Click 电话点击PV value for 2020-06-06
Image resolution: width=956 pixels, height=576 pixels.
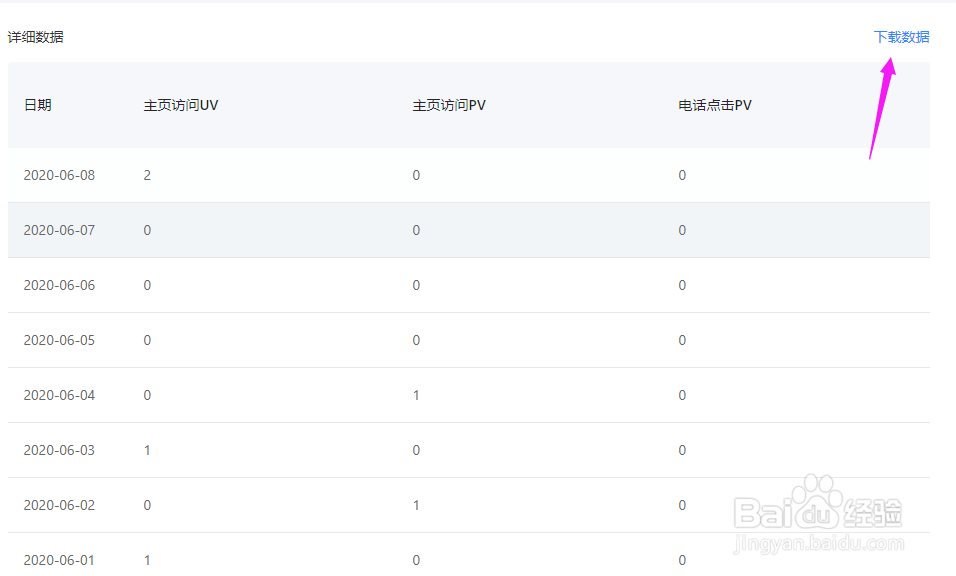[682, 285]
